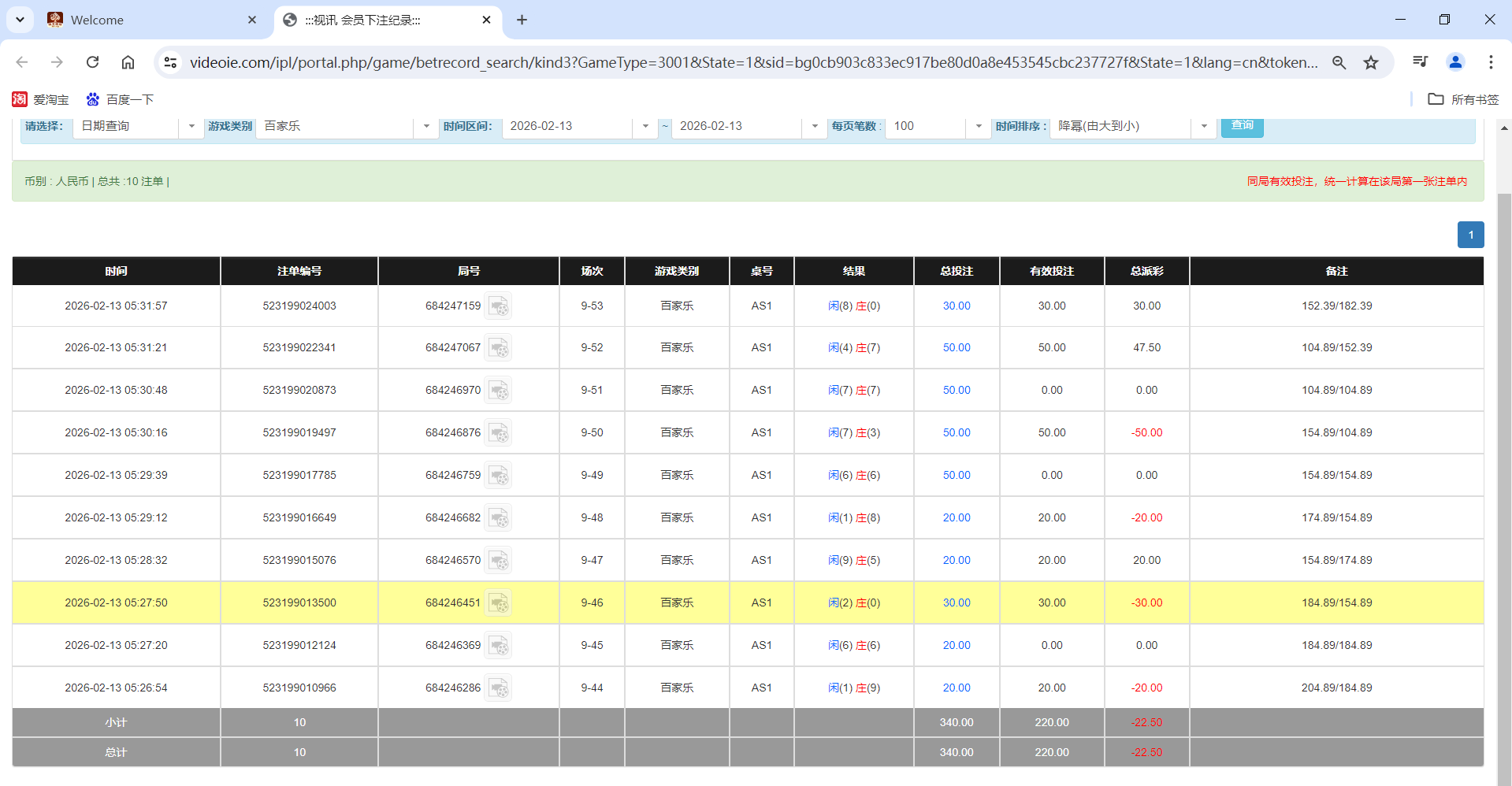Image resolution: width=1512 pixels, height=786 pixels.
Task: Open the 游戏类别 百家乐 dropdown
Action: (x=425, y=126)
